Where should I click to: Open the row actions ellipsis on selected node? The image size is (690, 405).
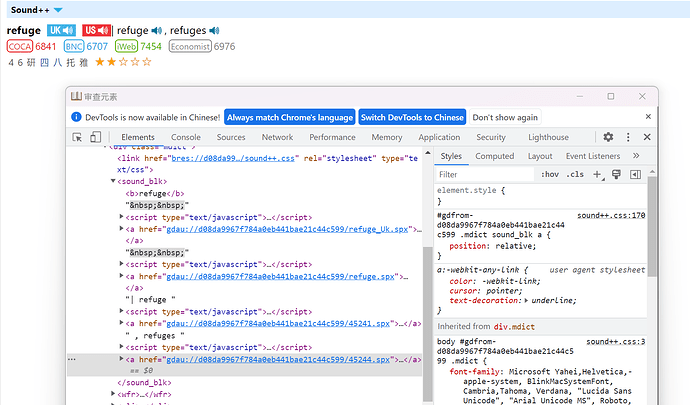(72, 359)
